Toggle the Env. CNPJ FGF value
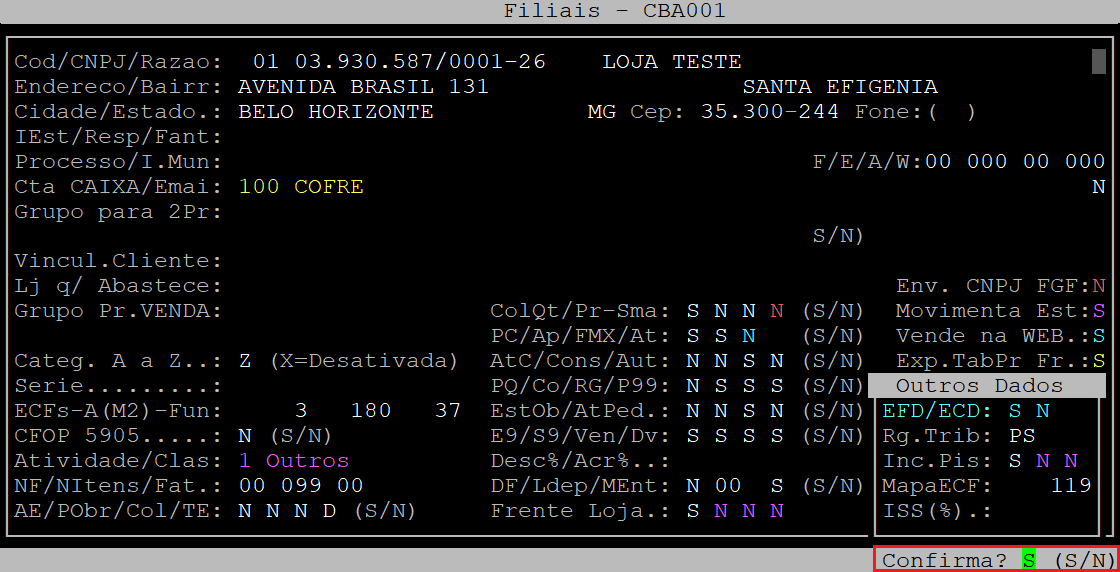The width and height of the screenshot is (1120, 572). tap(1098, 286)
